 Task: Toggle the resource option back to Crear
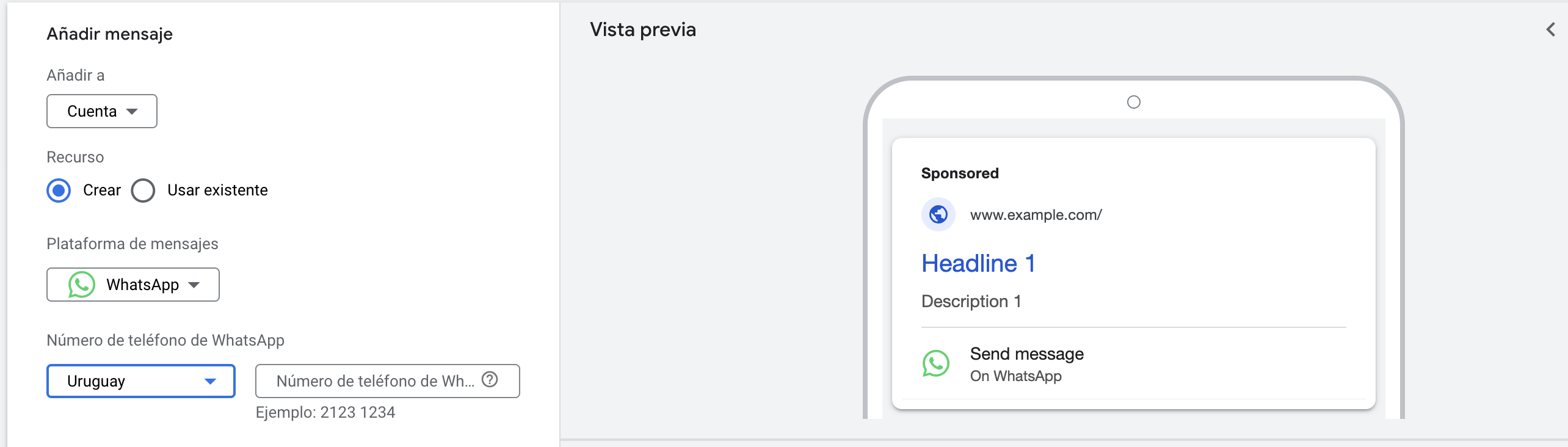coord(59,190)
